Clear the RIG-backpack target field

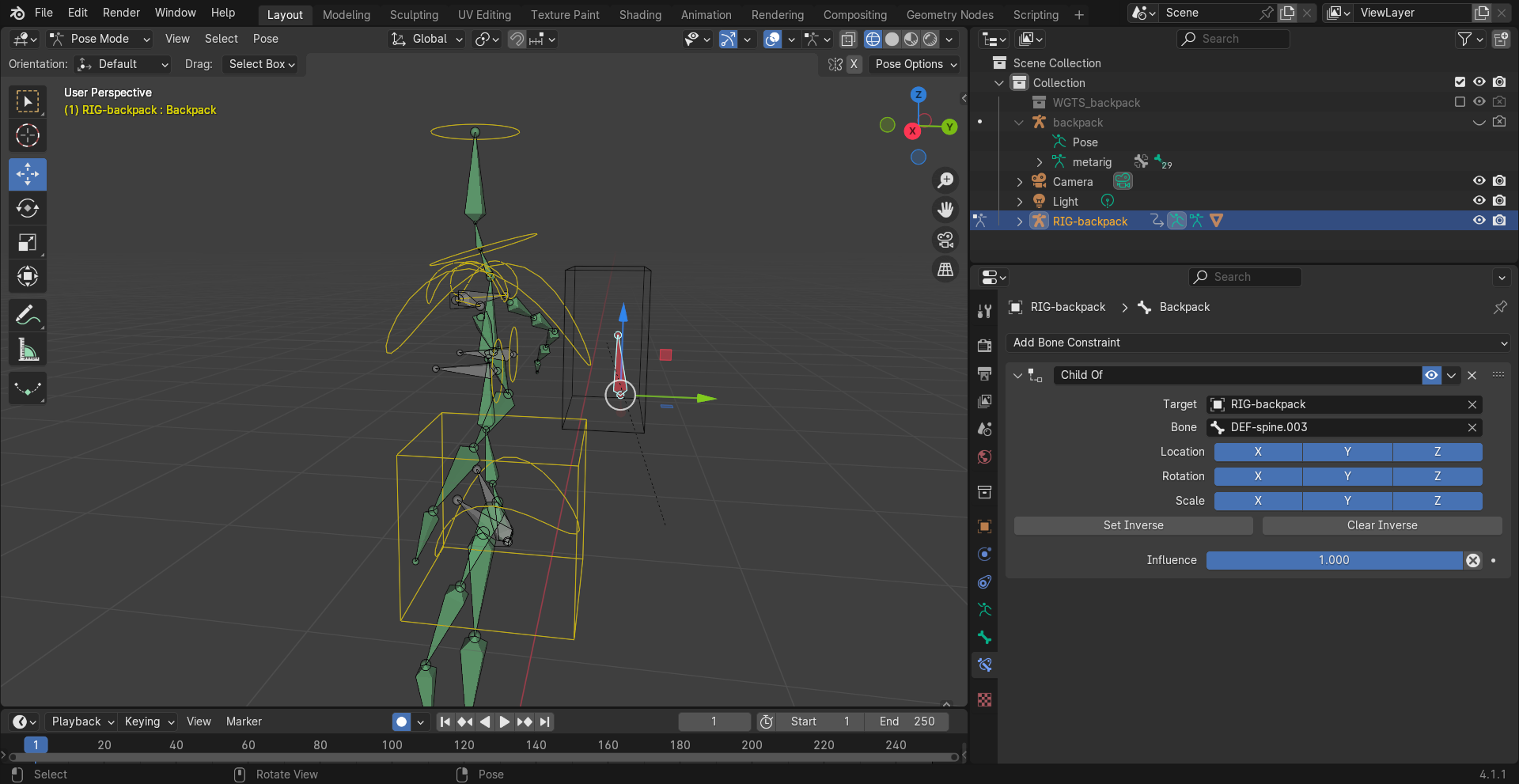click(1472, 404)
